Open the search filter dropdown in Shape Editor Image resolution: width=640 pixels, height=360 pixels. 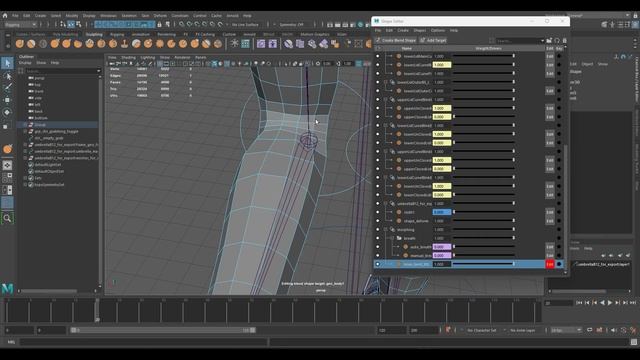click(x=542, y=41)
